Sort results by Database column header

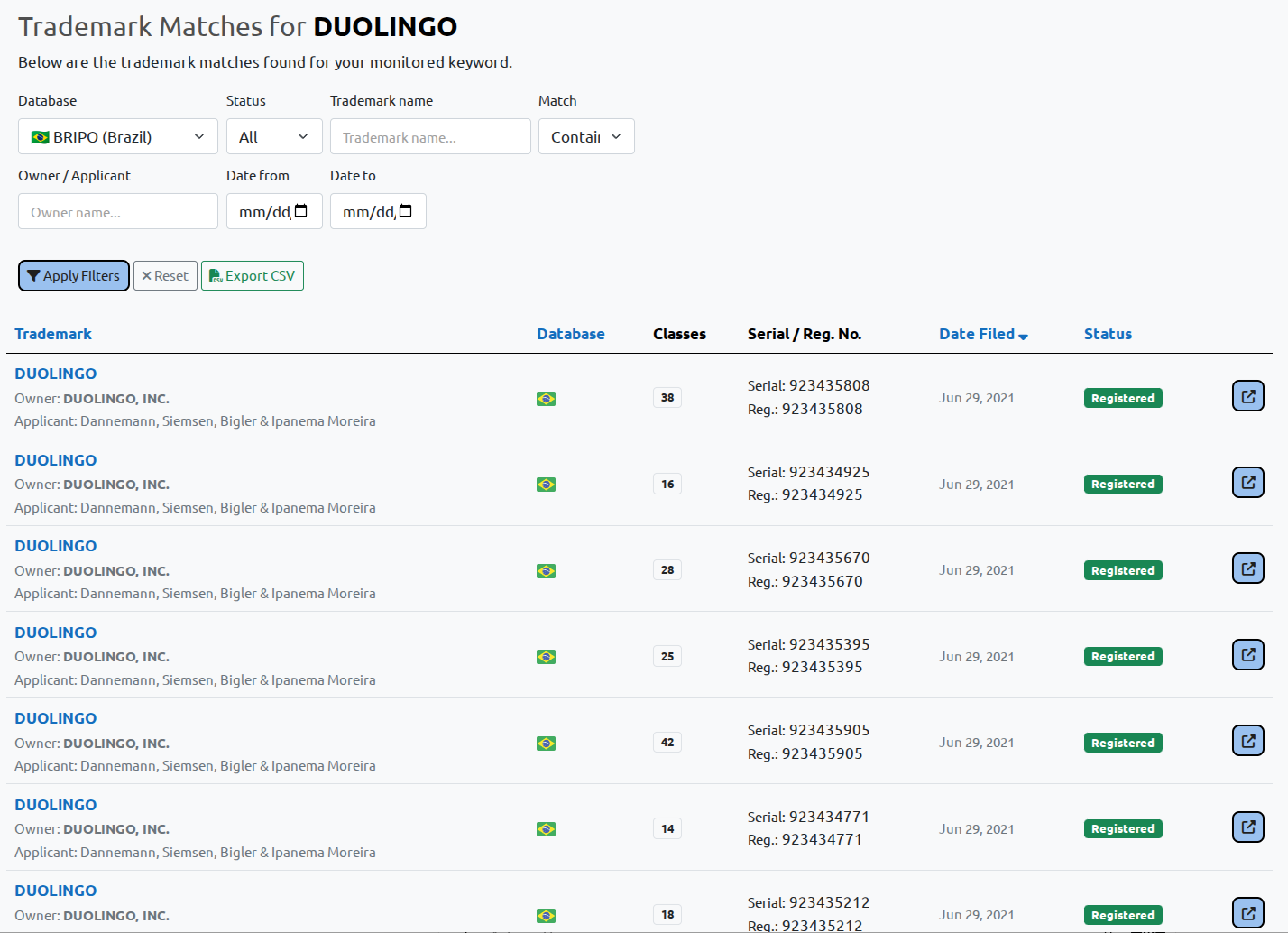(x=570, y=334)
